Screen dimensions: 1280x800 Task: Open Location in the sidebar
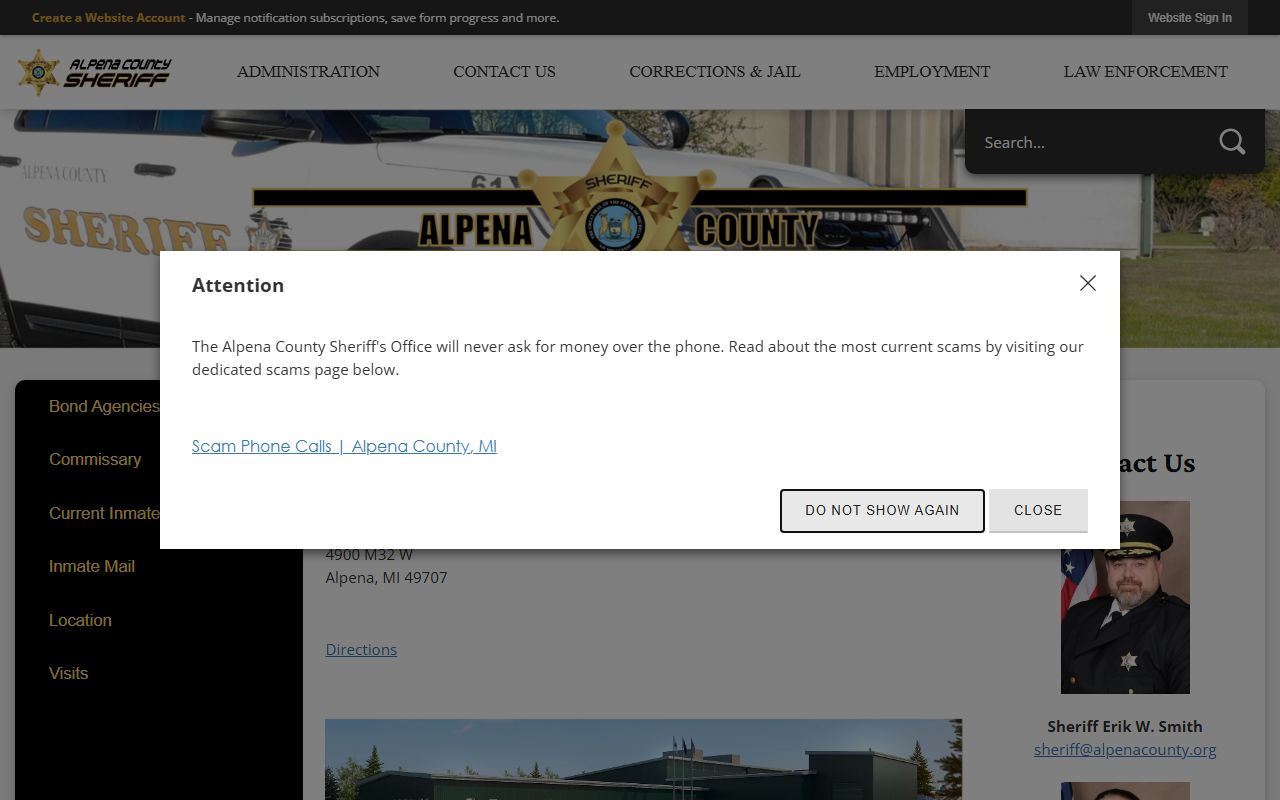click(x=80, y=620)
